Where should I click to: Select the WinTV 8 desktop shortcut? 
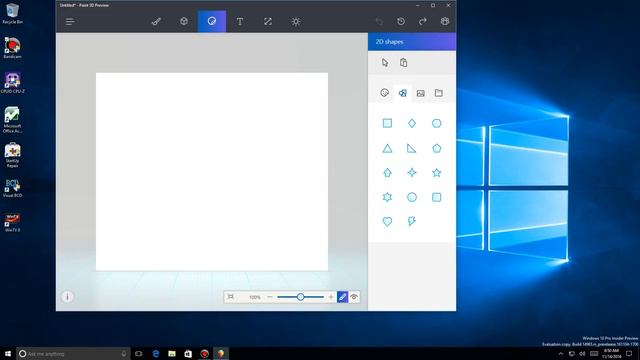pos(12,222)
